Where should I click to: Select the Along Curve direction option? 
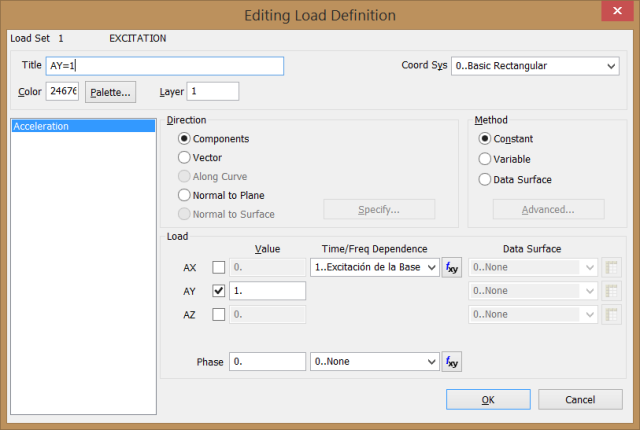[213, 176]
